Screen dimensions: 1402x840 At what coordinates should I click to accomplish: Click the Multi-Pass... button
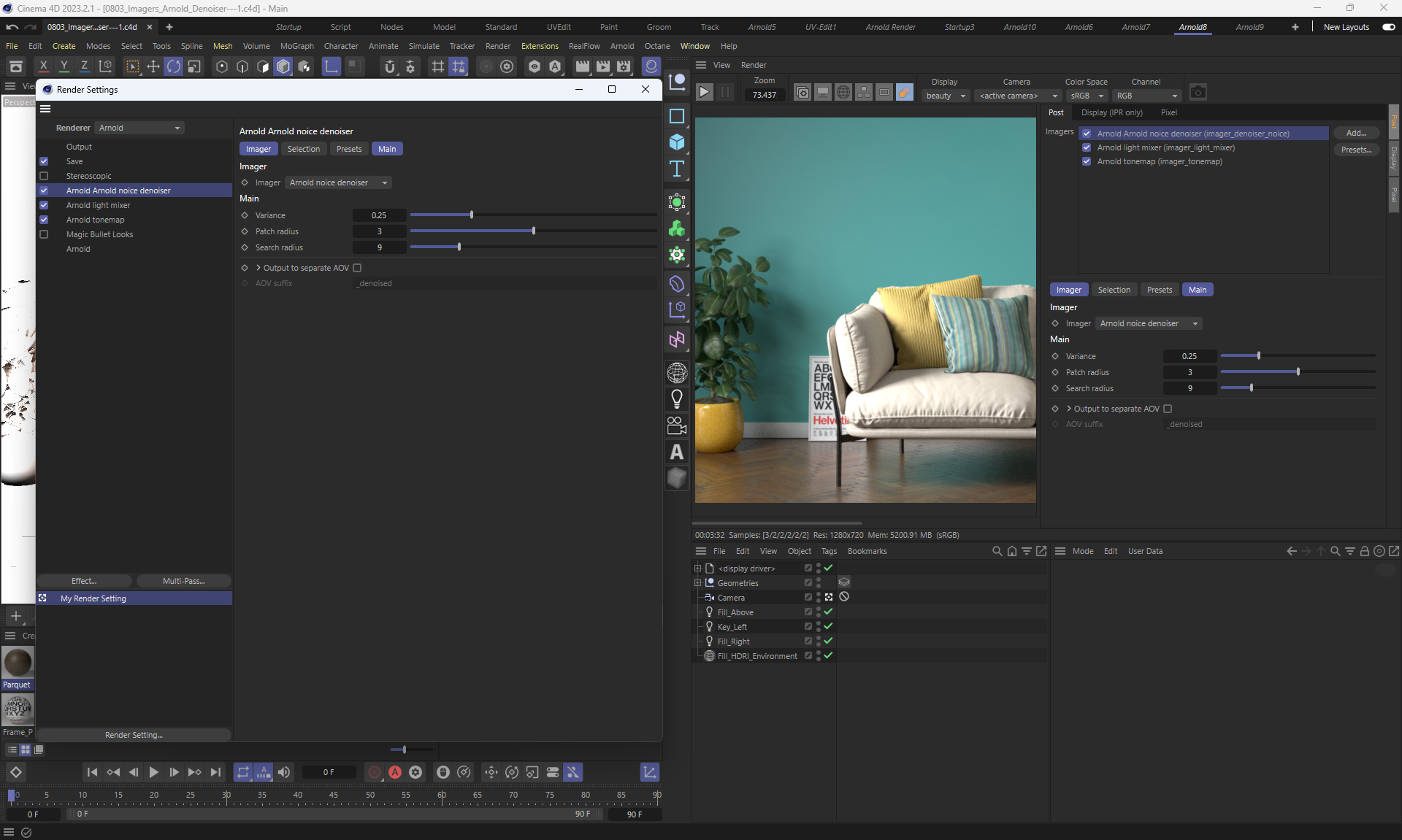[x=183, y=581]
